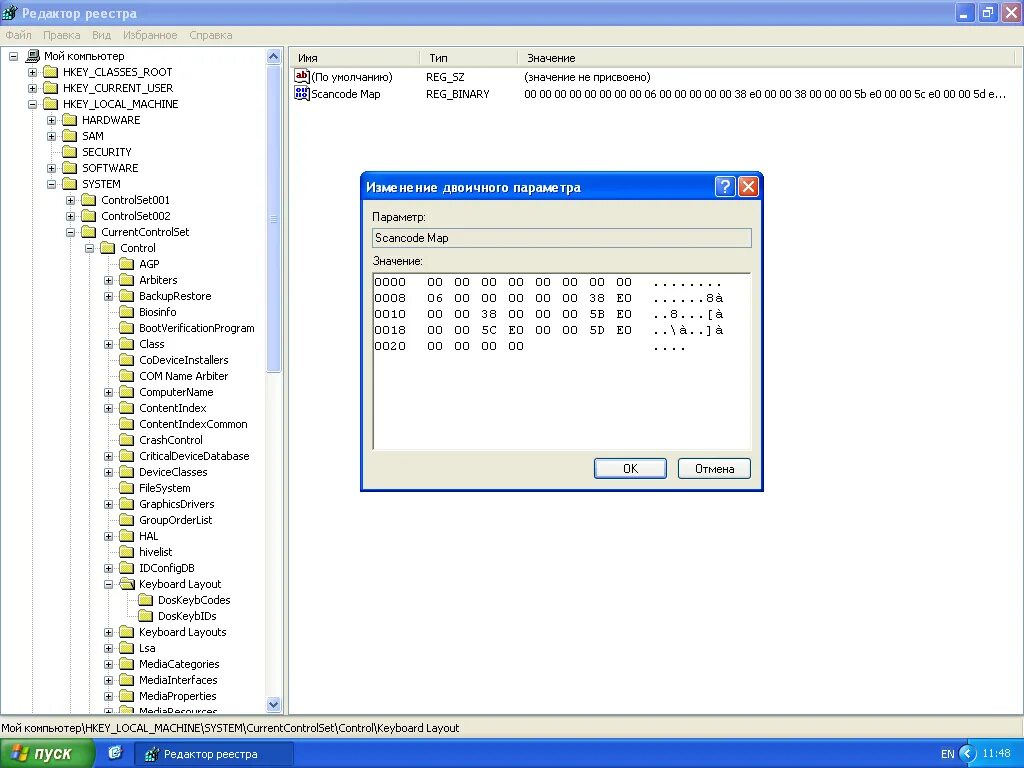Open the Правка menu
Viewport: 1024px width, 768px height.
tap(61, 35)
